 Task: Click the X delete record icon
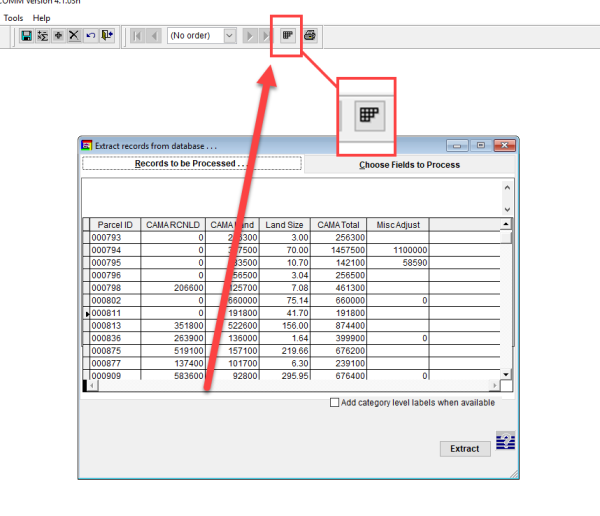(74, 36)
